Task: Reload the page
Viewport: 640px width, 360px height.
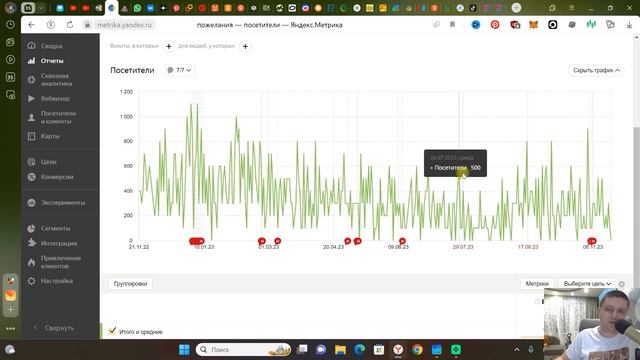Action: click(x=70, y=25)
